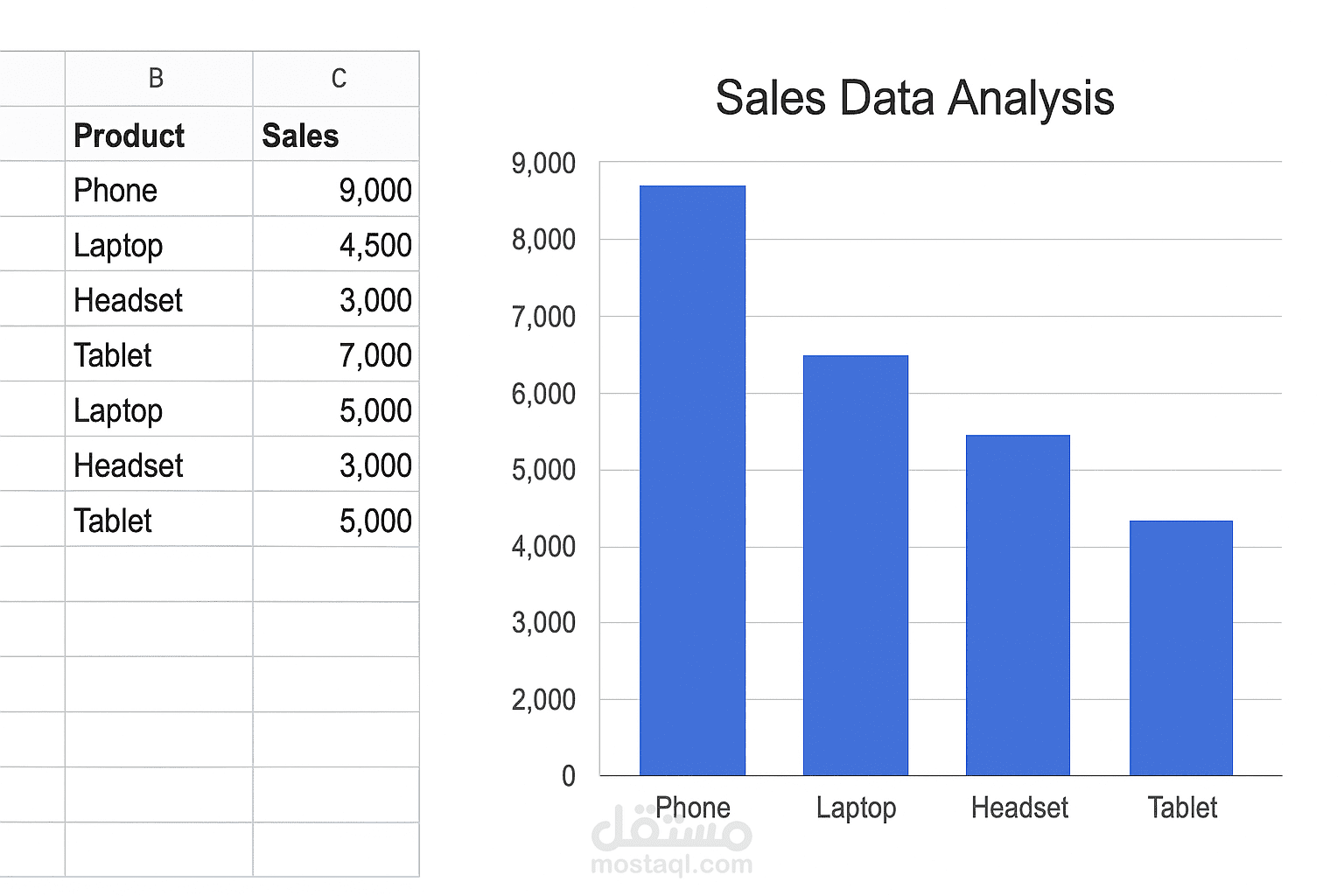This screenshot has width=1344, height=896.
Task: Select the Laptop bar in the chart
Action: (x=855, y=565)
